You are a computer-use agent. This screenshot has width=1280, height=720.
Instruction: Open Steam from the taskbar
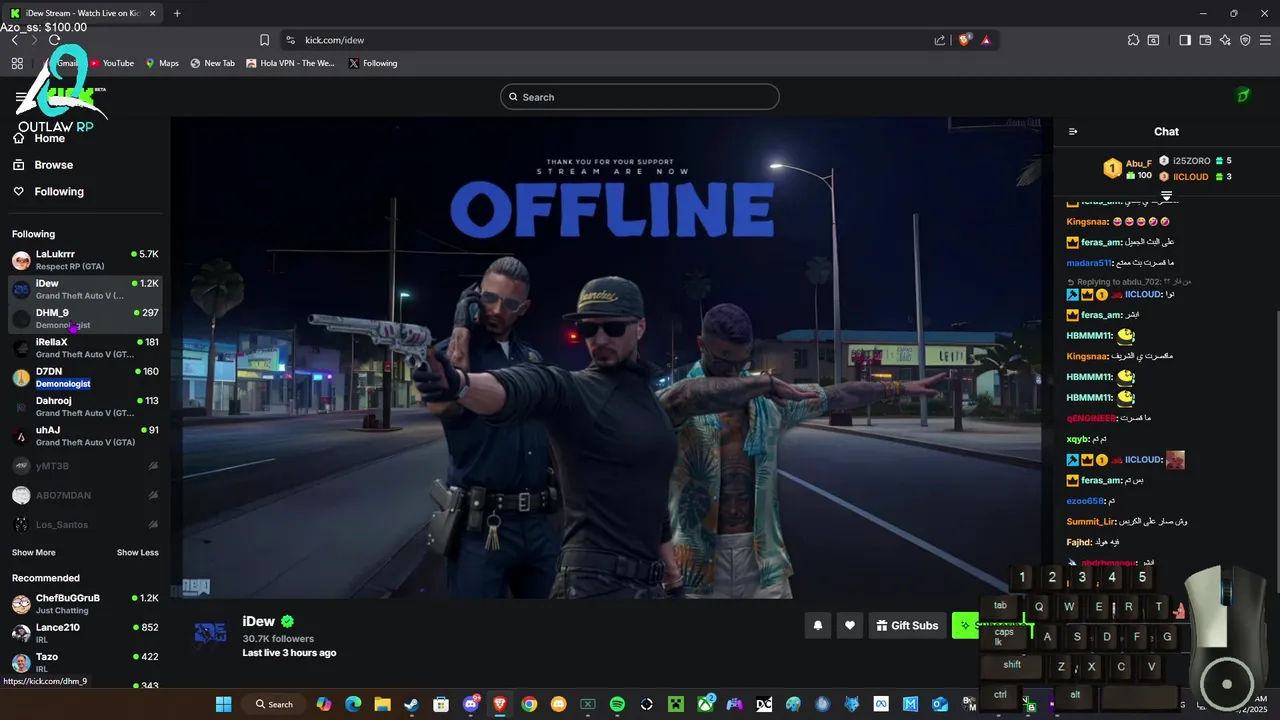pos(411,704)
